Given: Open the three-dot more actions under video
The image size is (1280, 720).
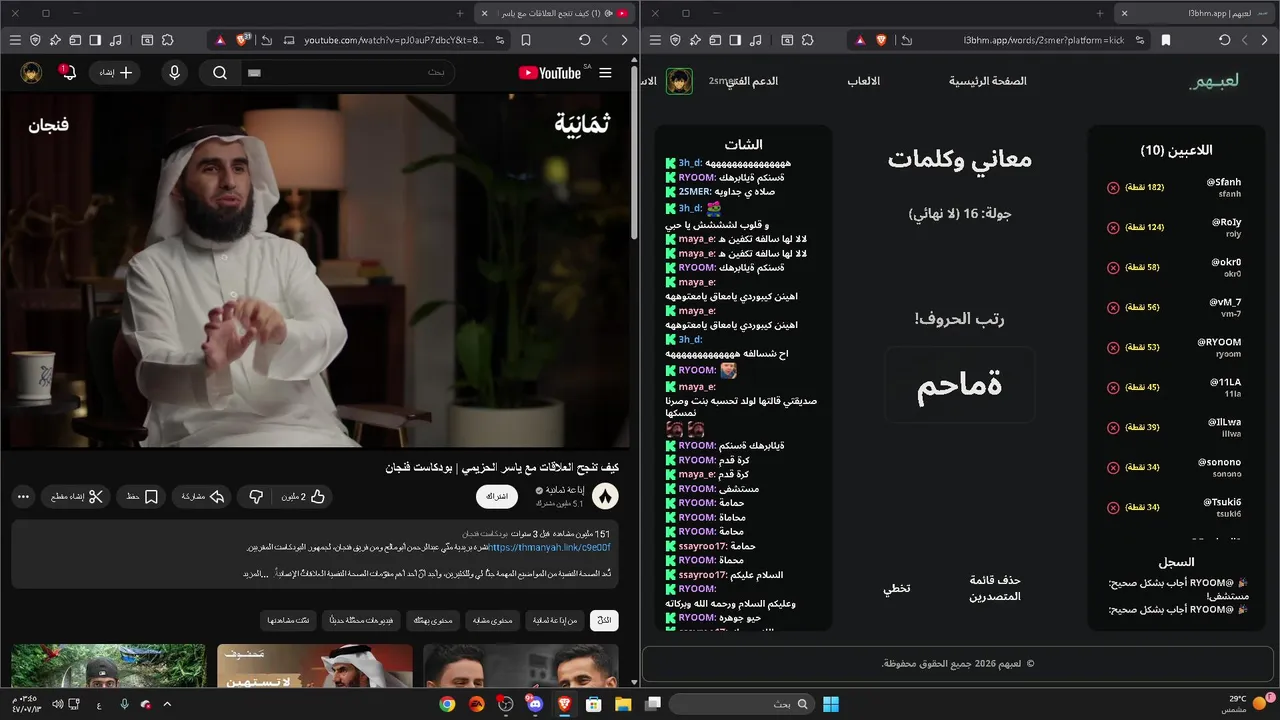Looking at the screenshot, I should [23, 497].
